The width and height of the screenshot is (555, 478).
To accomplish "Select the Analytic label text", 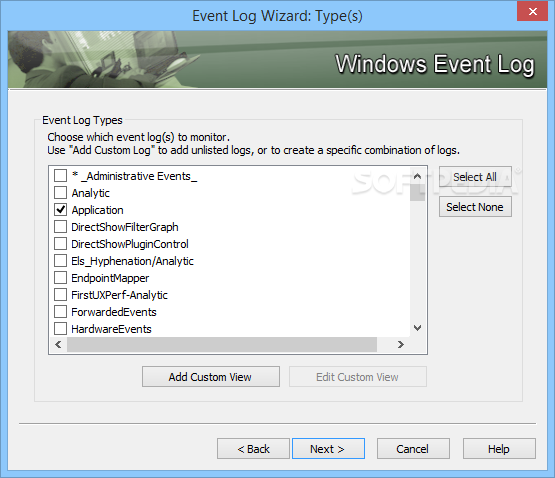I will click(91, 193).
